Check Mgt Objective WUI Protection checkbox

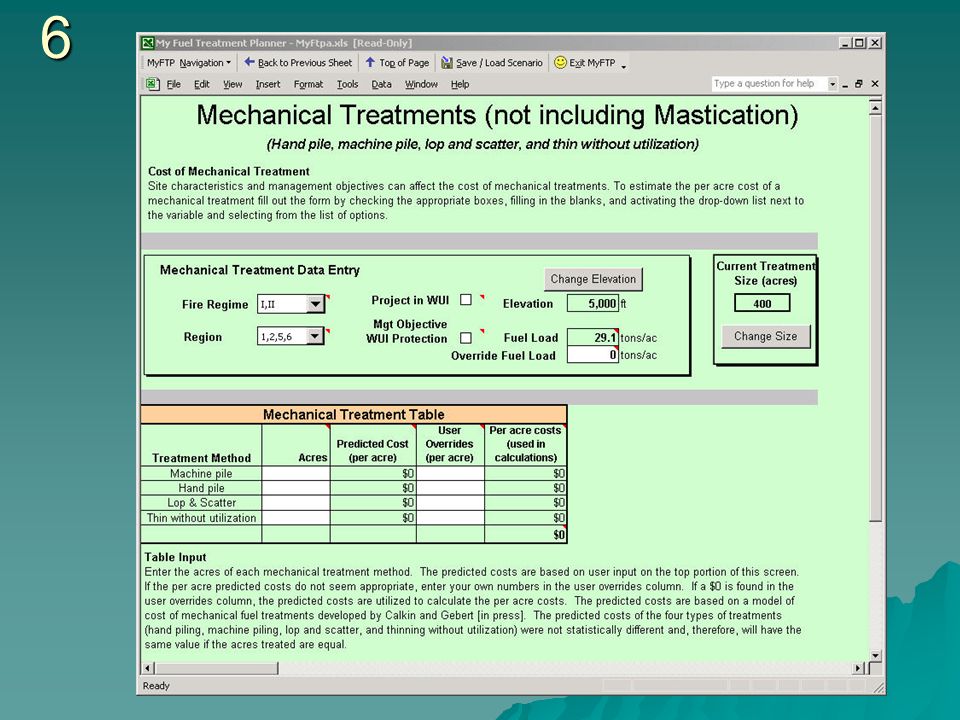pyautogui.click(x=466, y=338)
